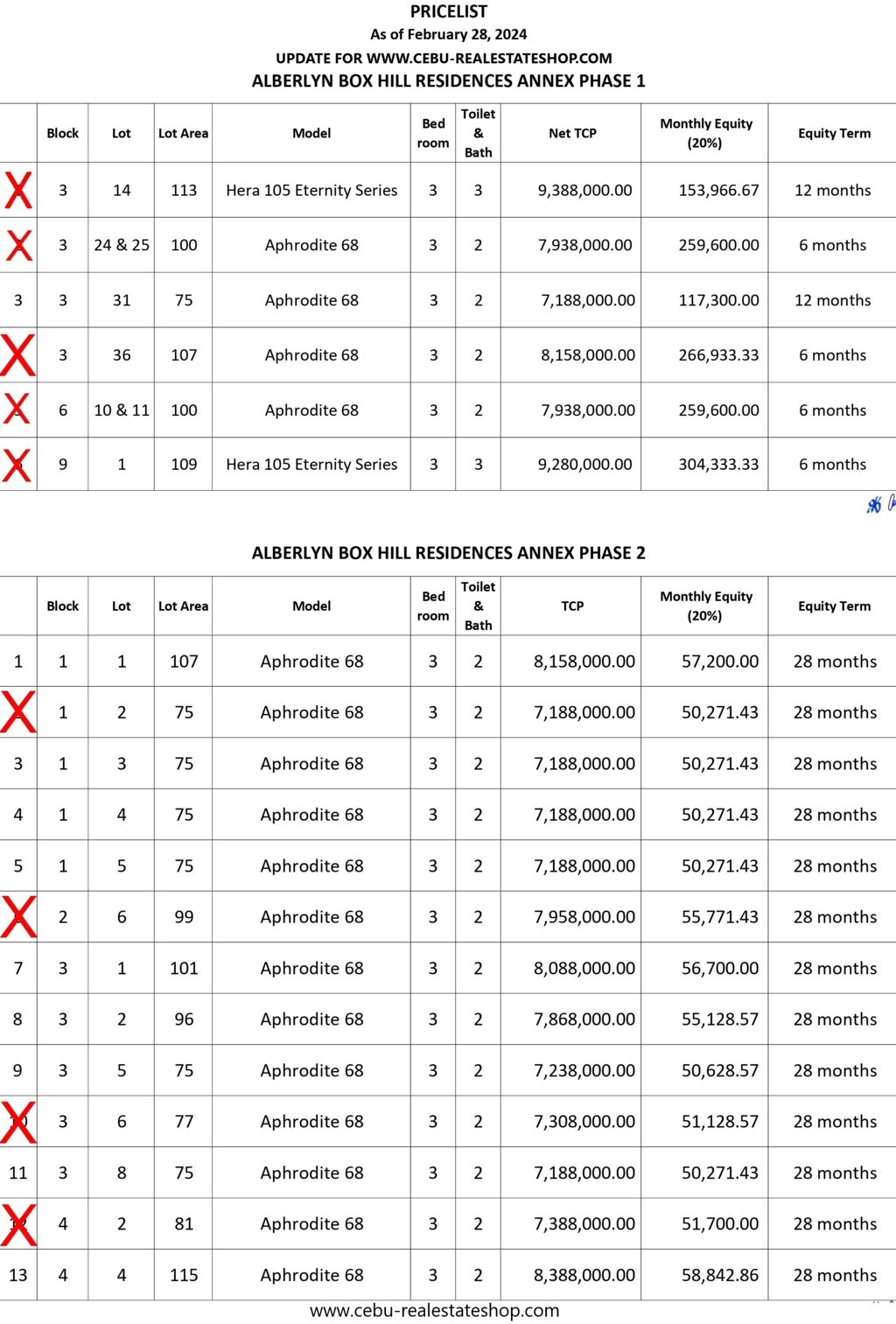Select the 58,842.86 monthly equity value
The height and width of the screenshot is (1324, 896).
click(720, 1275)
